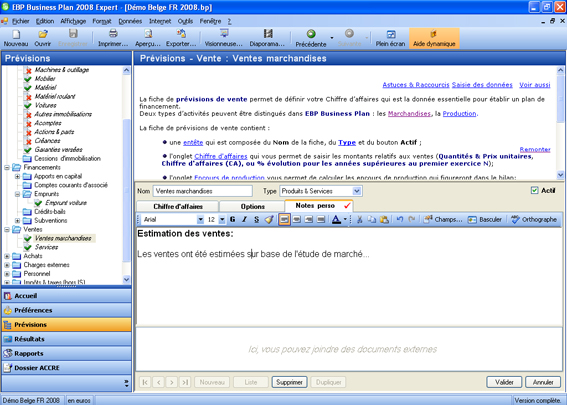The width and height of the screenshot is (567, 405).
Task: Justify the note text
Action: [321, 219]
